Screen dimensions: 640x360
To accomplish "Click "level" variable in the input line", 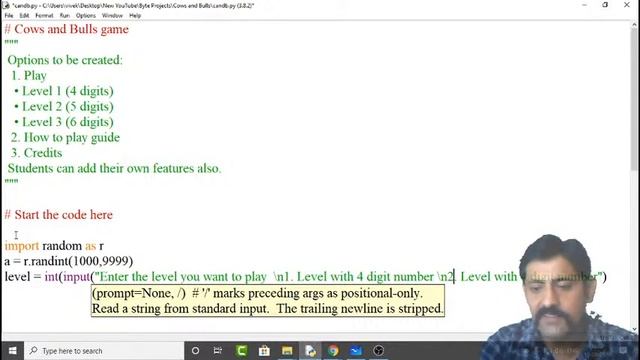I will click(x=17, y=277).
